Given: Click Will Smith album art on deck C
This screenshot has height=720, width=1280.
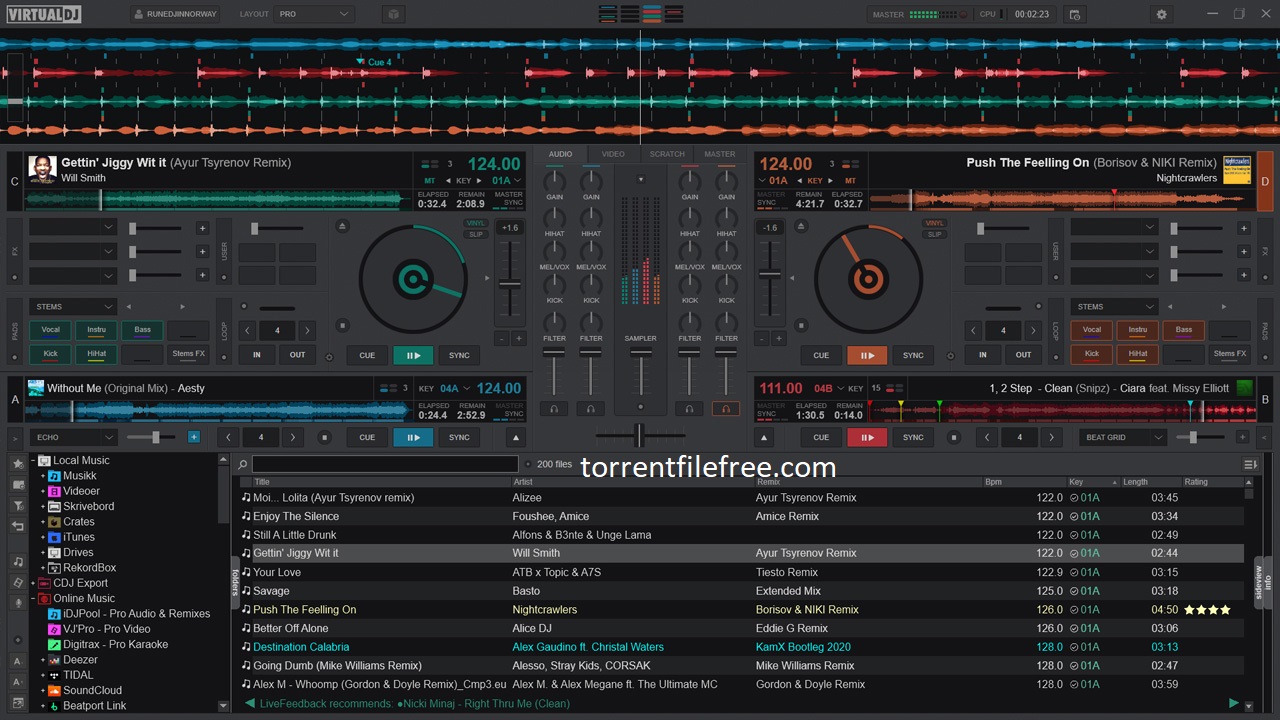Looking at the screenshot, I should 42,169.
